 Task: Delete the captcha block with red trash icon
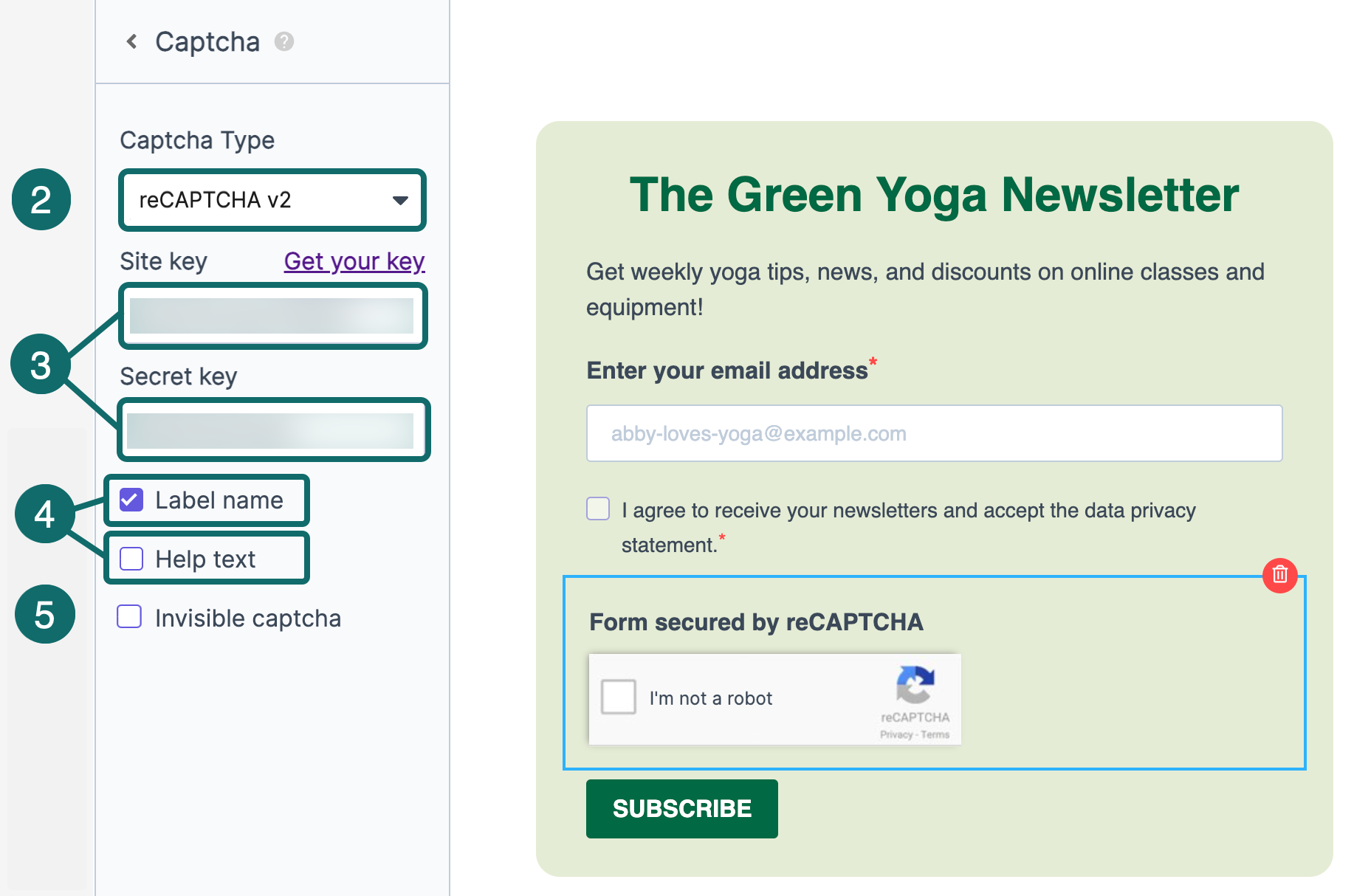(x=1279, y=574)
